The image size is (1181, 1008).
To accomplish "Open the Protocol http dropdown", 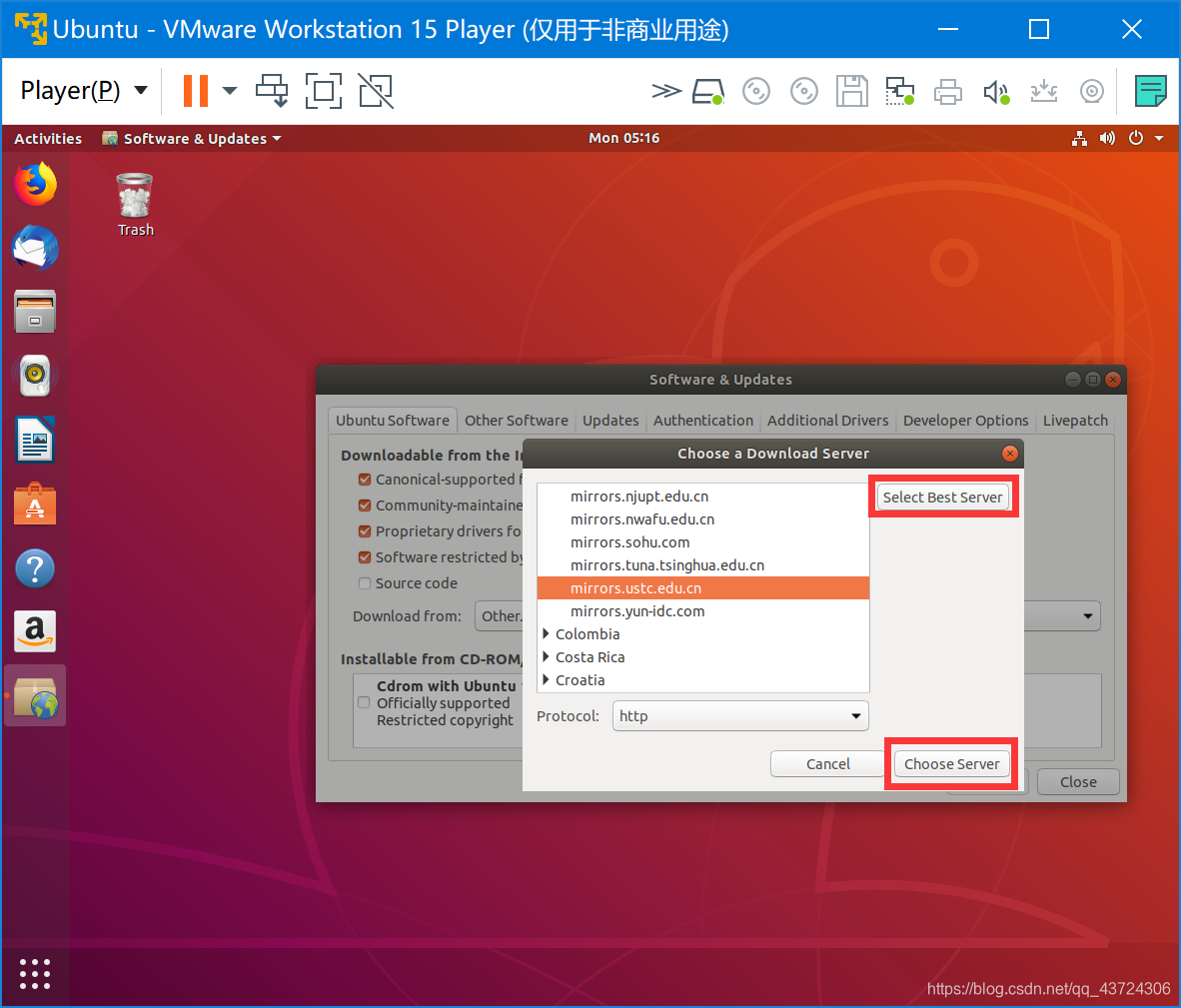I will click(x=740, y=716).
